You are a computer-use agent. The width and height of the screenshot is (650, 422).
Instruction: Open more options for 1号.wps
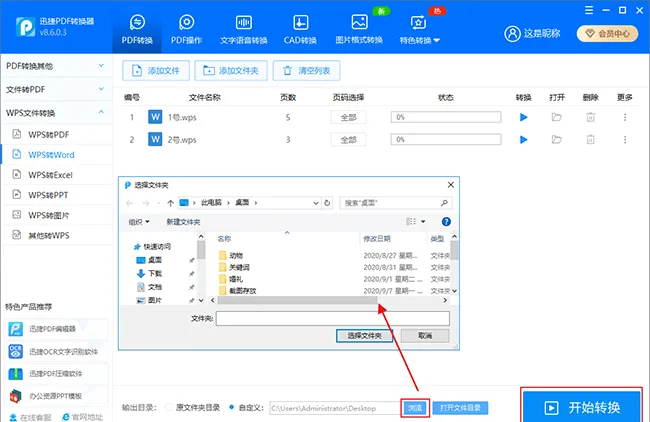[625, 117]
